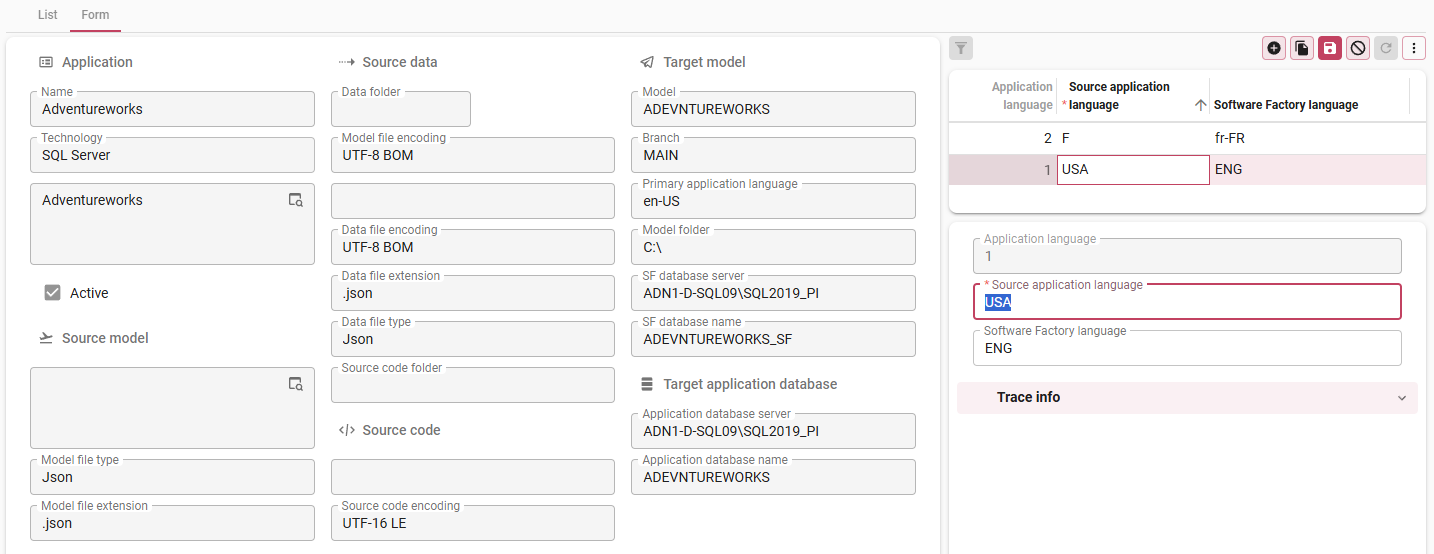The image size is (1434, 554).
Task: Open lookup icon in Source model box
Action: point(296,384)
